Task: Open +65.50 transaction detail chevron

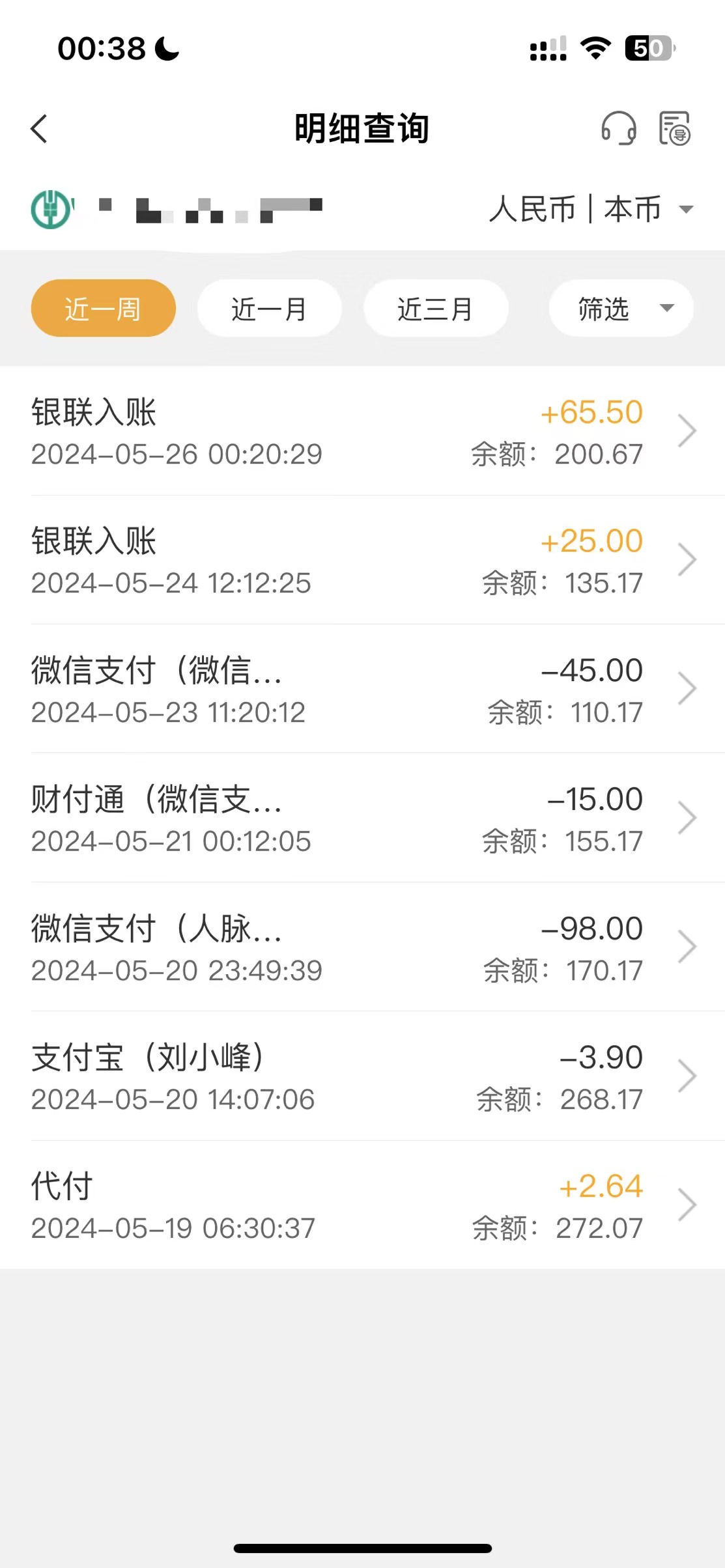Action: (687, 430)
